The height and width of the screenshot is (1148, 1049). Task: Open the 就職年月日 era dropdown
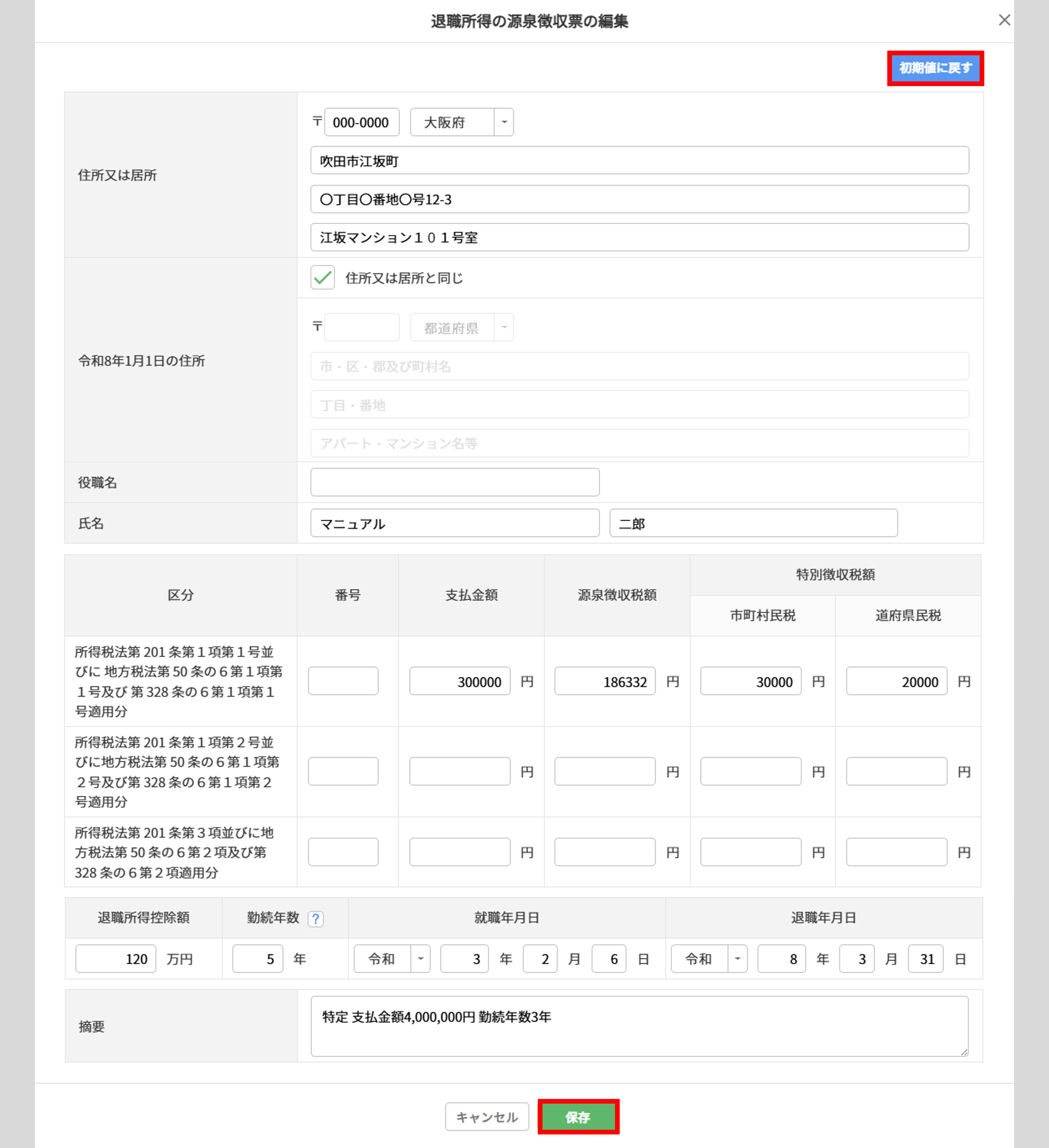[x=392, y=959]
